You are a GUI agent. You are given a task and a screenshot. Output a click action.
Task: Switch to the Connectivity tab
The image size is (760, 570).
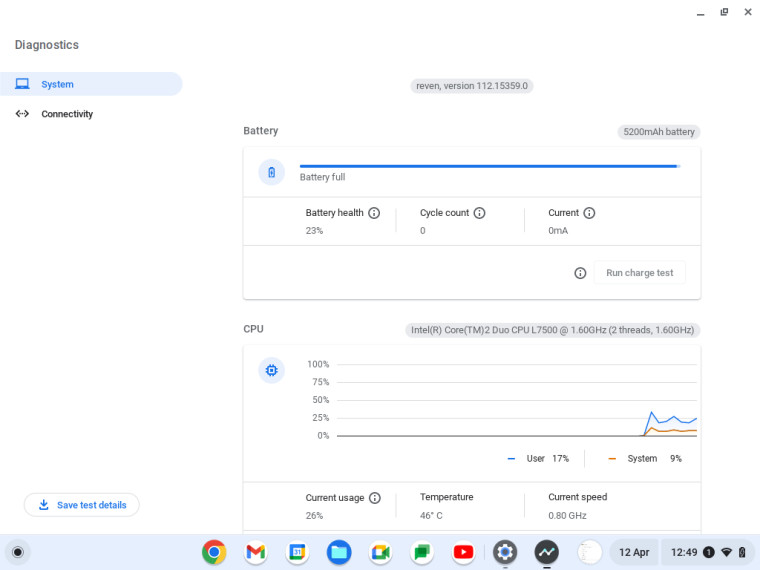point(67,114)
